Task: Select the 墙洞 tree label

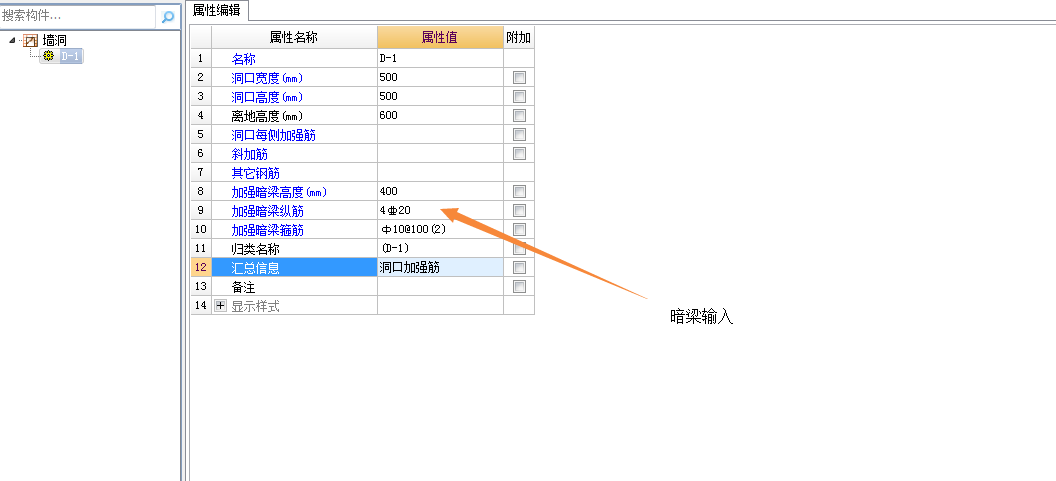Action: [55, 41]
